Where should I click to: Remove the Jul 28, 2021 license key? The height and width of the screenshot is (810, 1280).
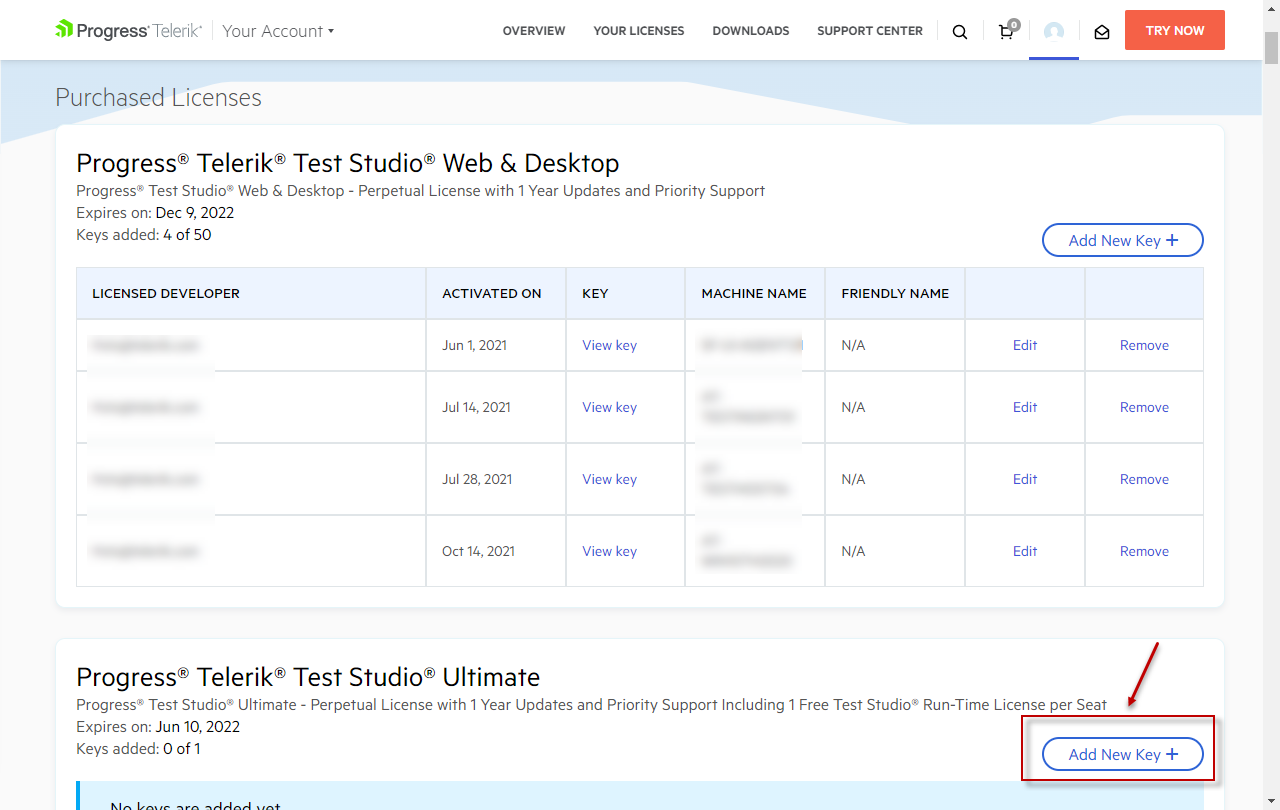[x=1144, y=479]
